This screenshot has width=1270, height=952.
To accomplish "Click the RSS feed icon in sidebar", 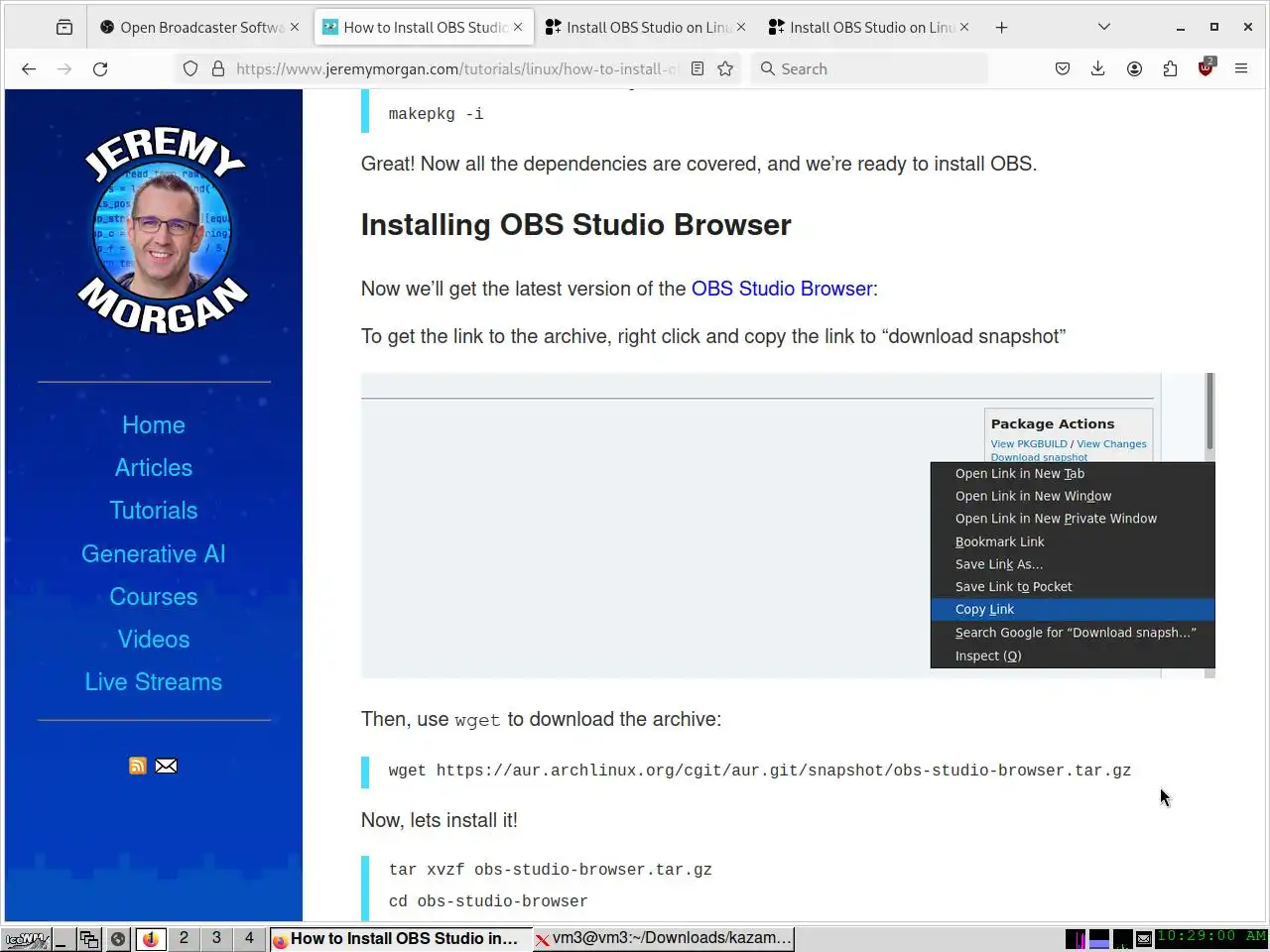I will pyautogui.click(x=138, y=766).
